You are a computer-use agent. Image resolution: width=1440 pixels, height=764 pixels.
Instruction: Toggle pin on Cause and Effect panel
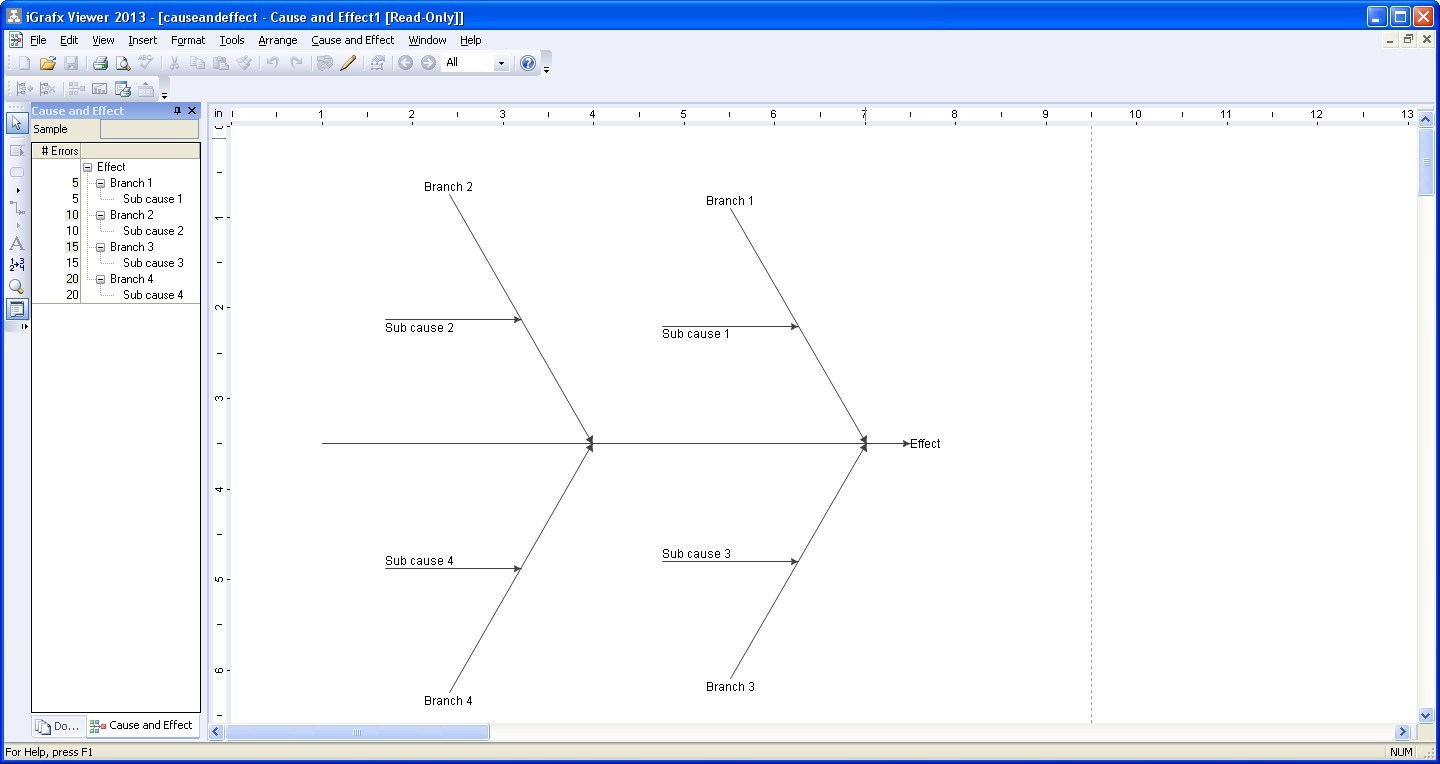pos(177,111)
